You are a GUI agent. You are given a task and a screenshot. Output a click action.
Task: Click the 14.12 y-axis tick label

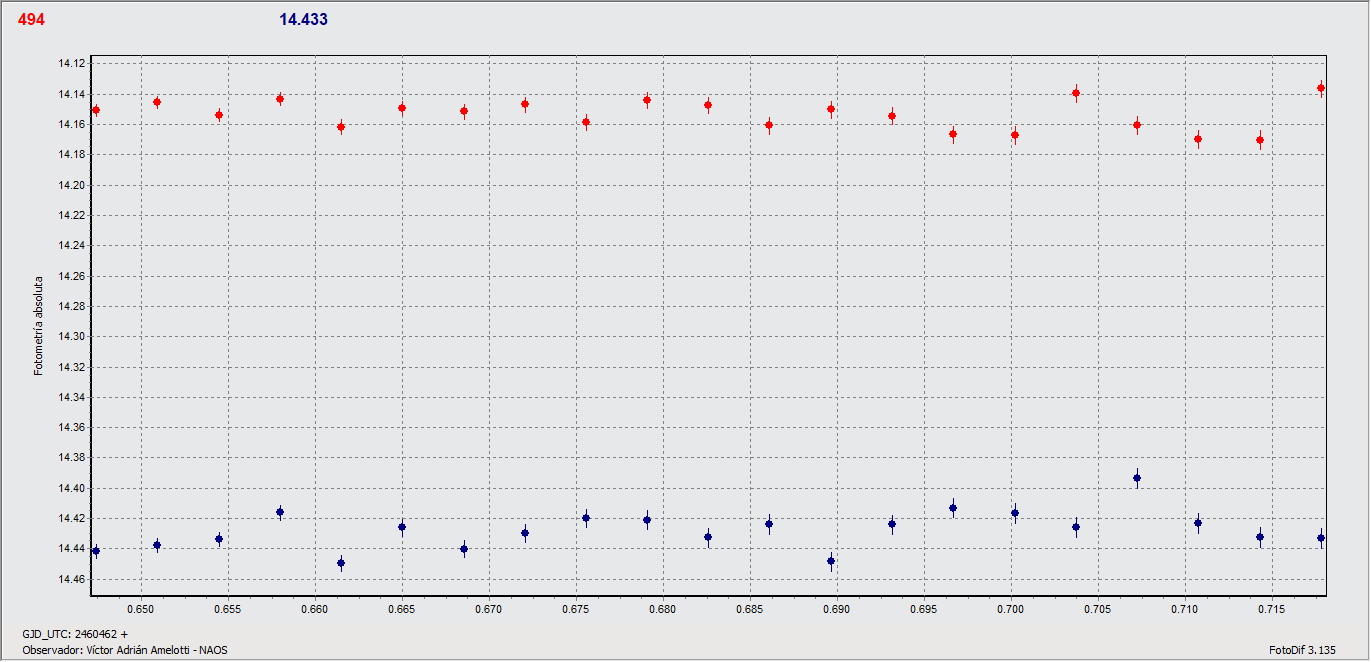pyautogui.click(x=72, y=64)
